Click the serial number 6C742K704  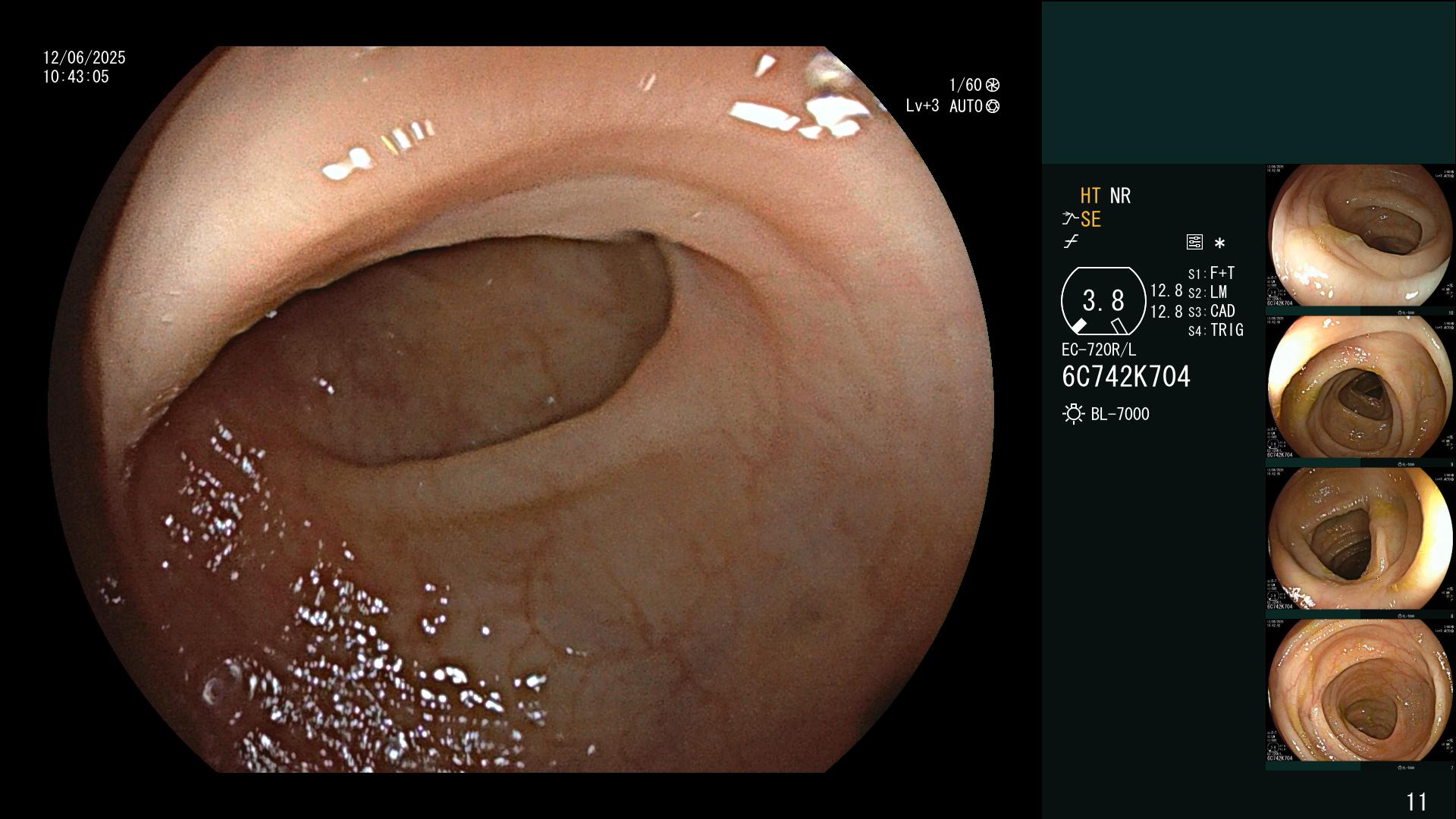(x=1126, y=377)
